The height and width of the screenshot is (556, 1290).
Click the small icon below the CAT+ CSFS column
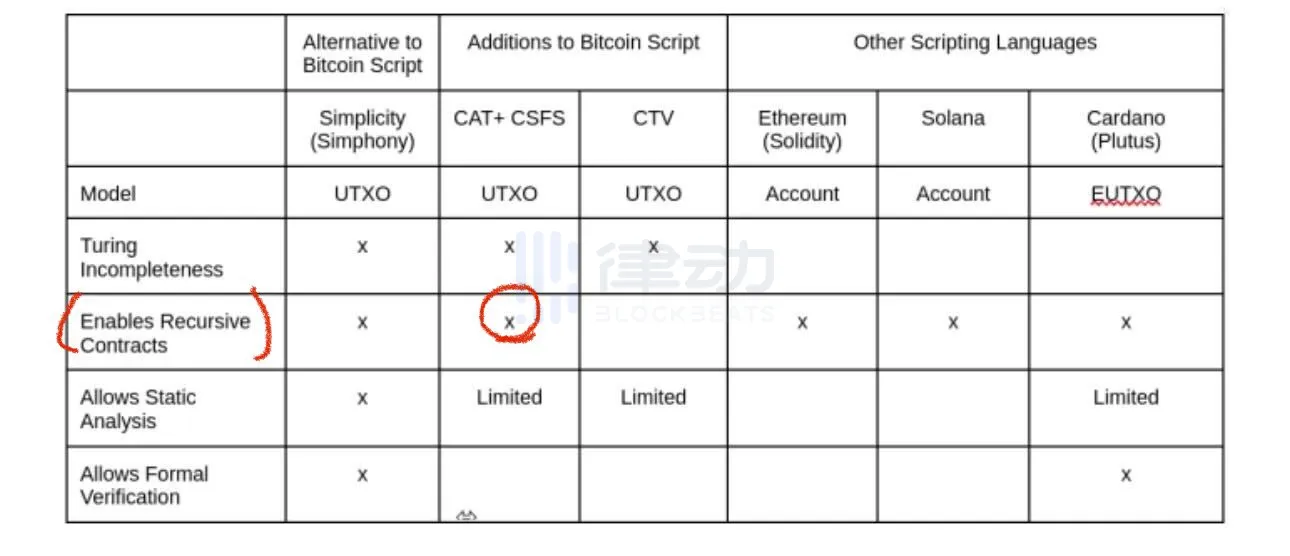tap(466, 516)
